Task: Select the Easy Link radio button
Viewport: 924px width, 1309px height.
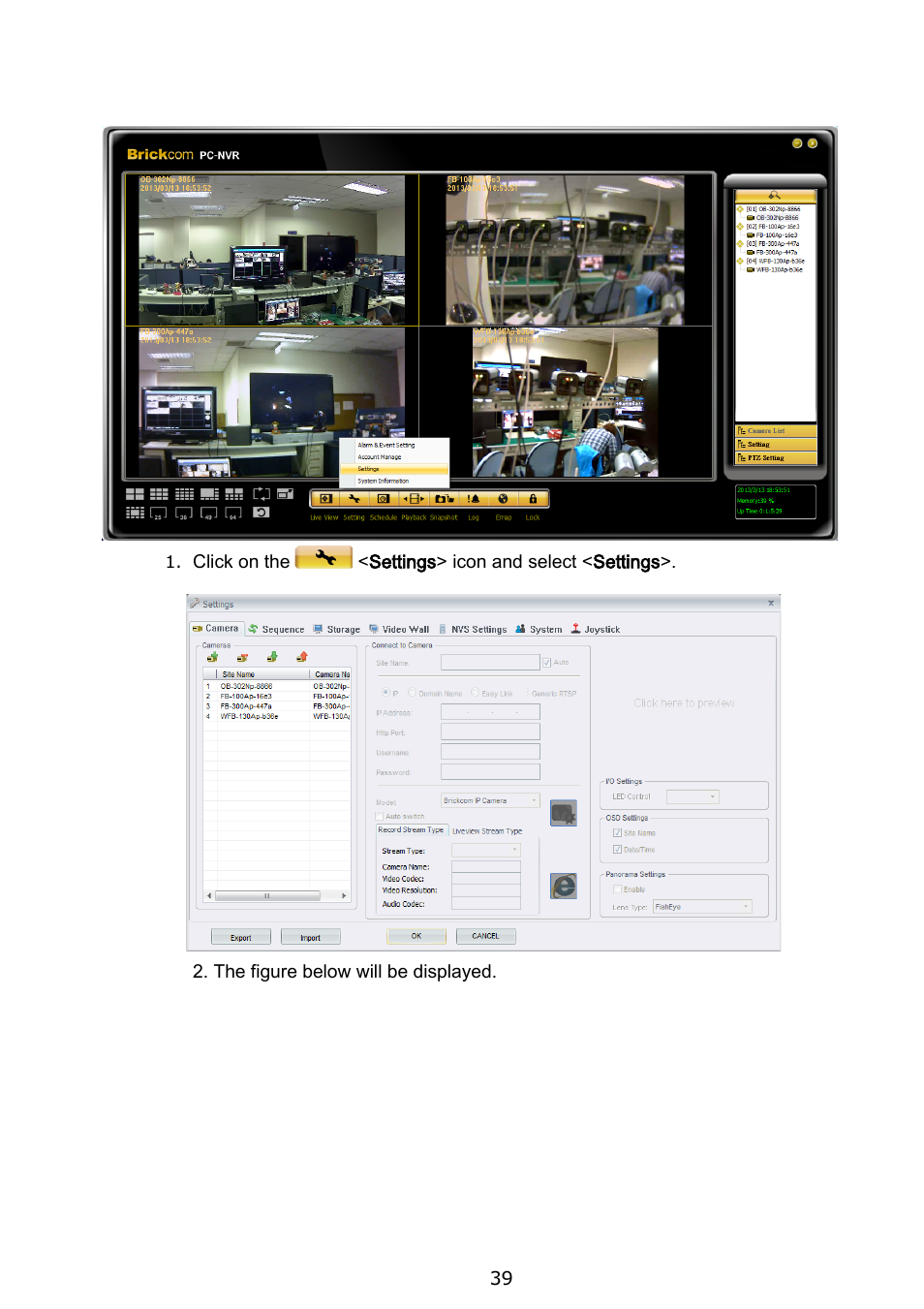Action: click(475, 693)
